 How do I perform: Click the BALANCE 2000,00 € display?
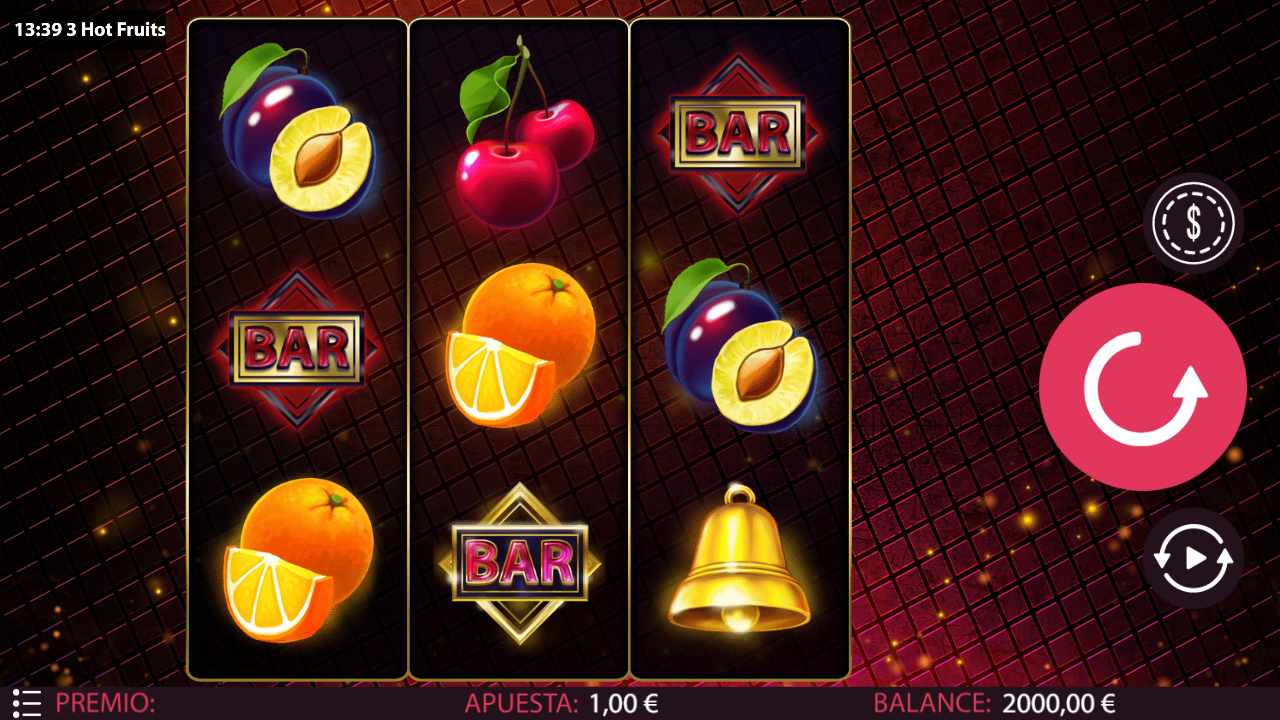click(1058, 703)
